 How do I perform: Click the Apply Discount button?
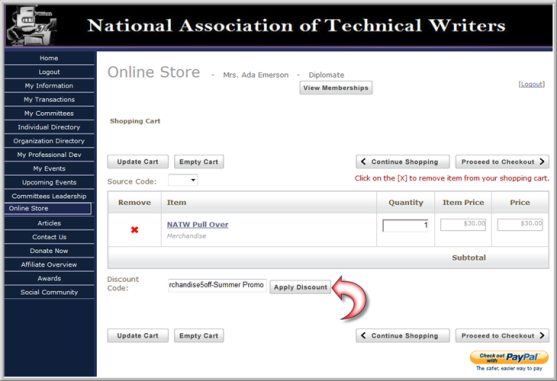click(301, 287)
